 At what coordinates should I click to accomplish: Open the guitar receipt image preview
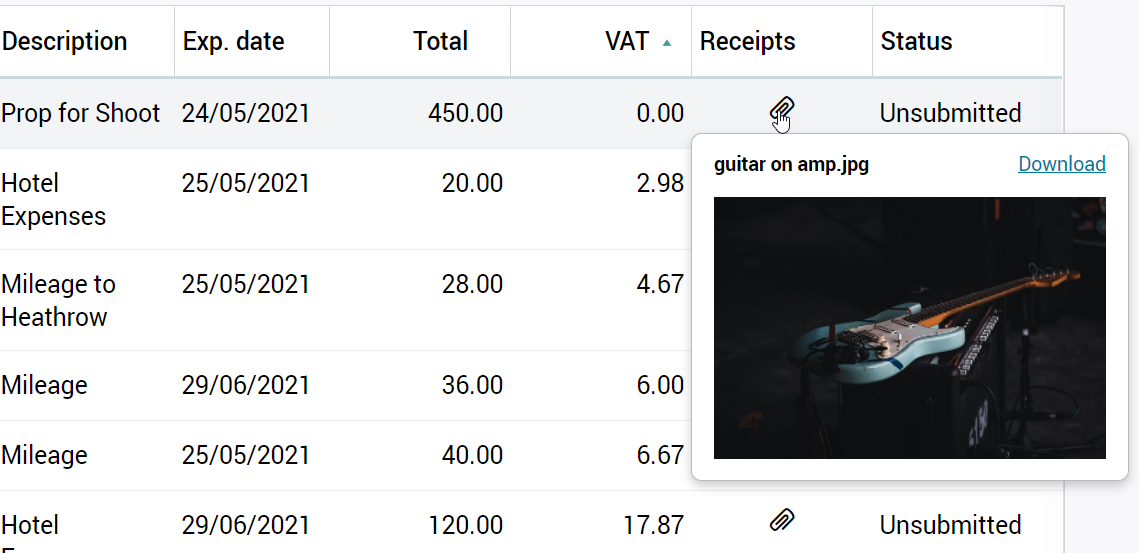(909, 328)
